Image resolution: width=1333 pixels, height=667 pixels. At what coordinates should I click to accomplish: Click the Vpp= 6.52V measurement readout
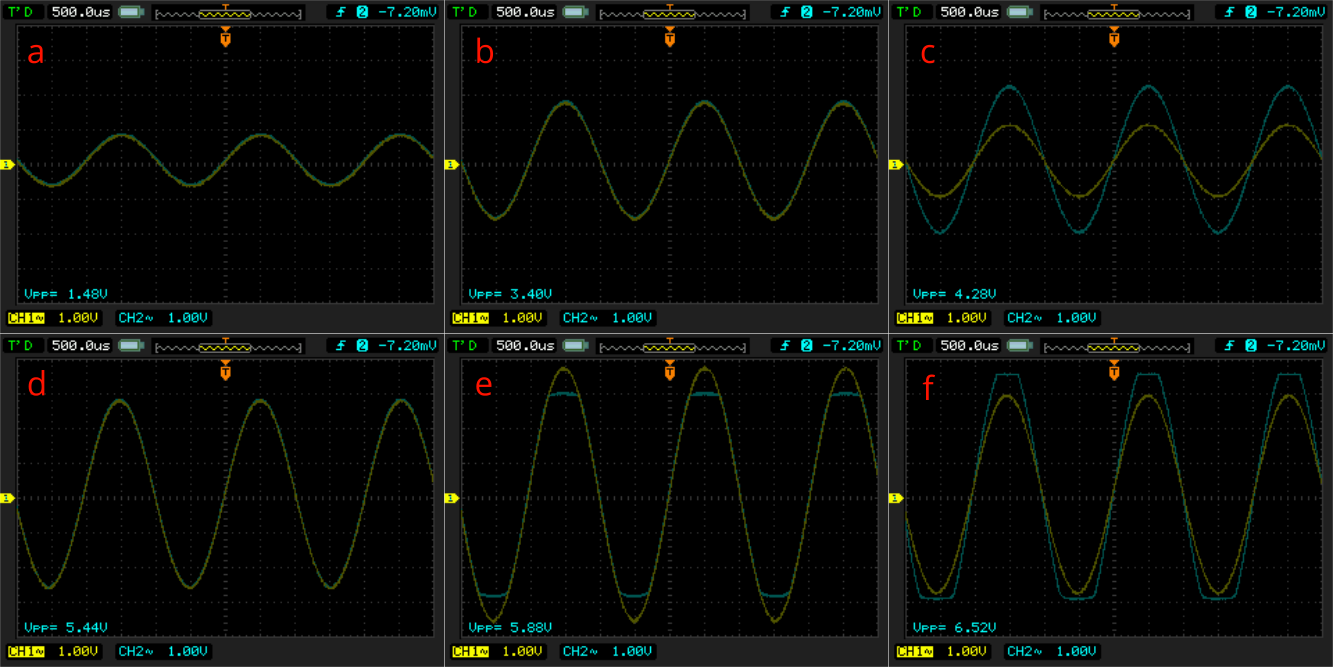pyautogui.click(x=954, y=628)
